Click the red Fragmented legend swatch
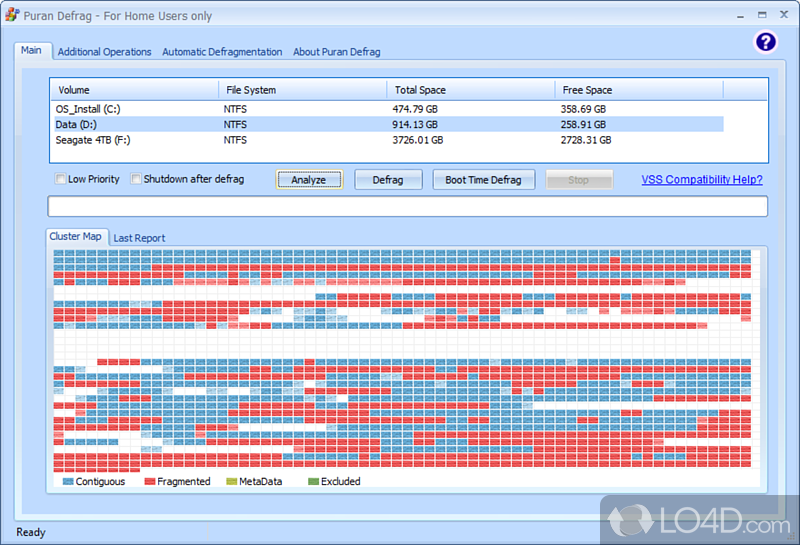Screen dimensions: 800x545 coord(149,482)
